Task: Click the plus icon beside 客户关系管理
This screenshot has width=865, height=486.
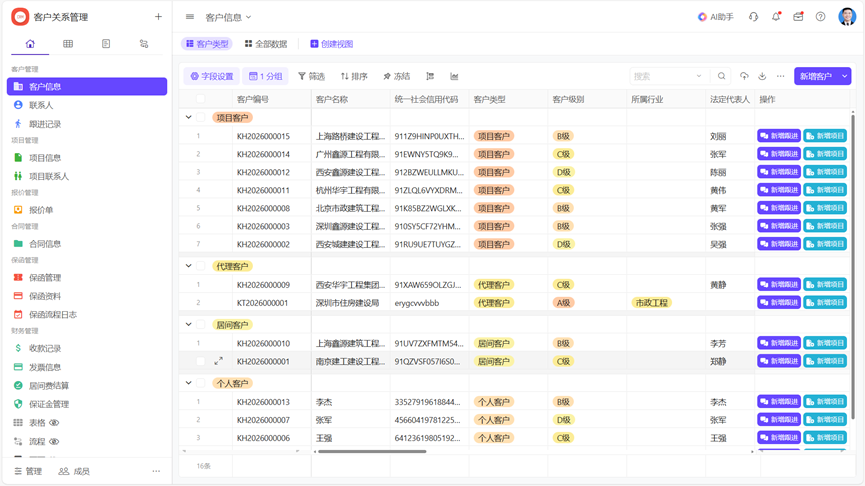Action: pyautogui.click(x=158, y=17)
